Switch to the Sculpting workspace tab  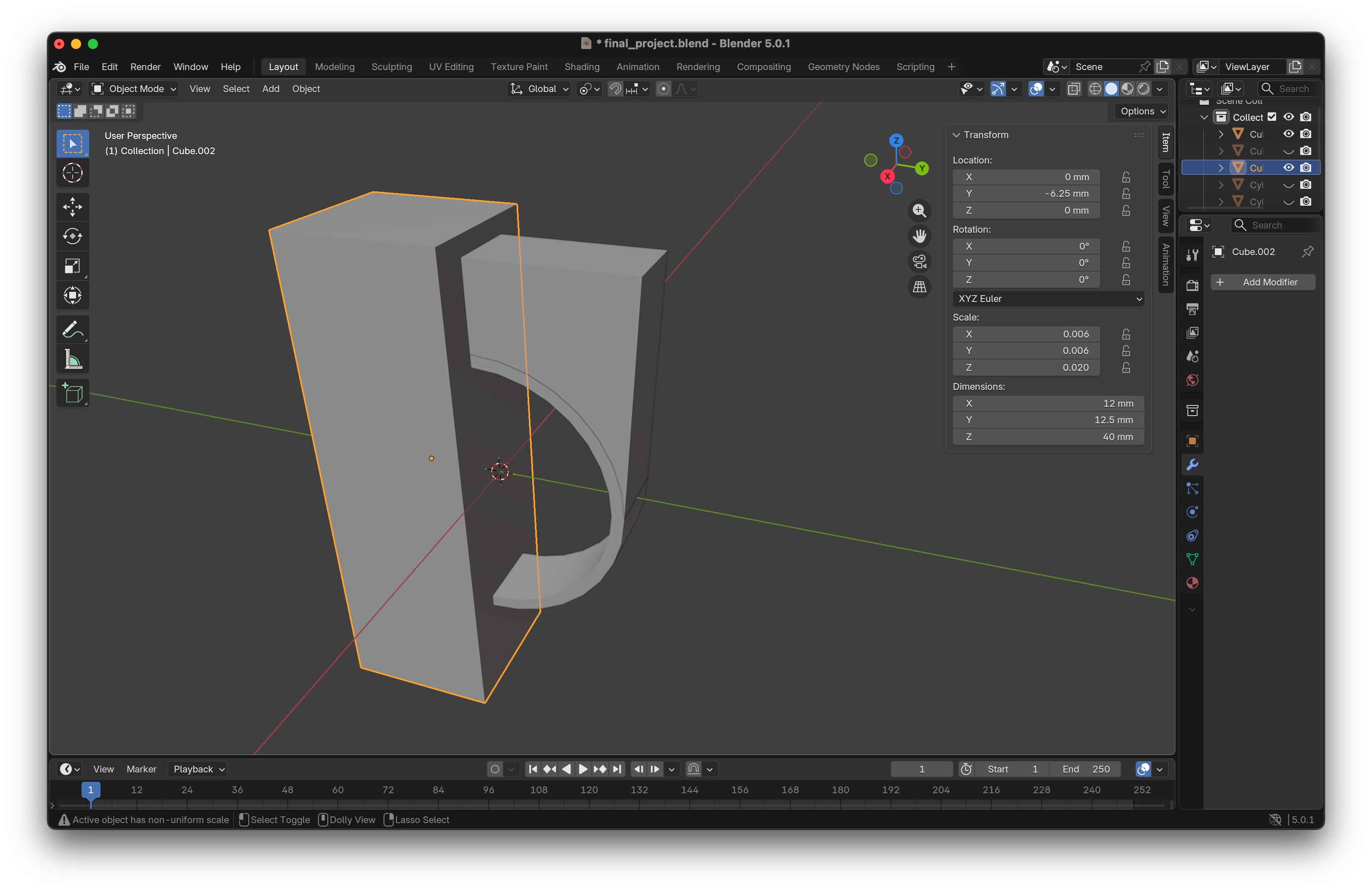(392, 67)
